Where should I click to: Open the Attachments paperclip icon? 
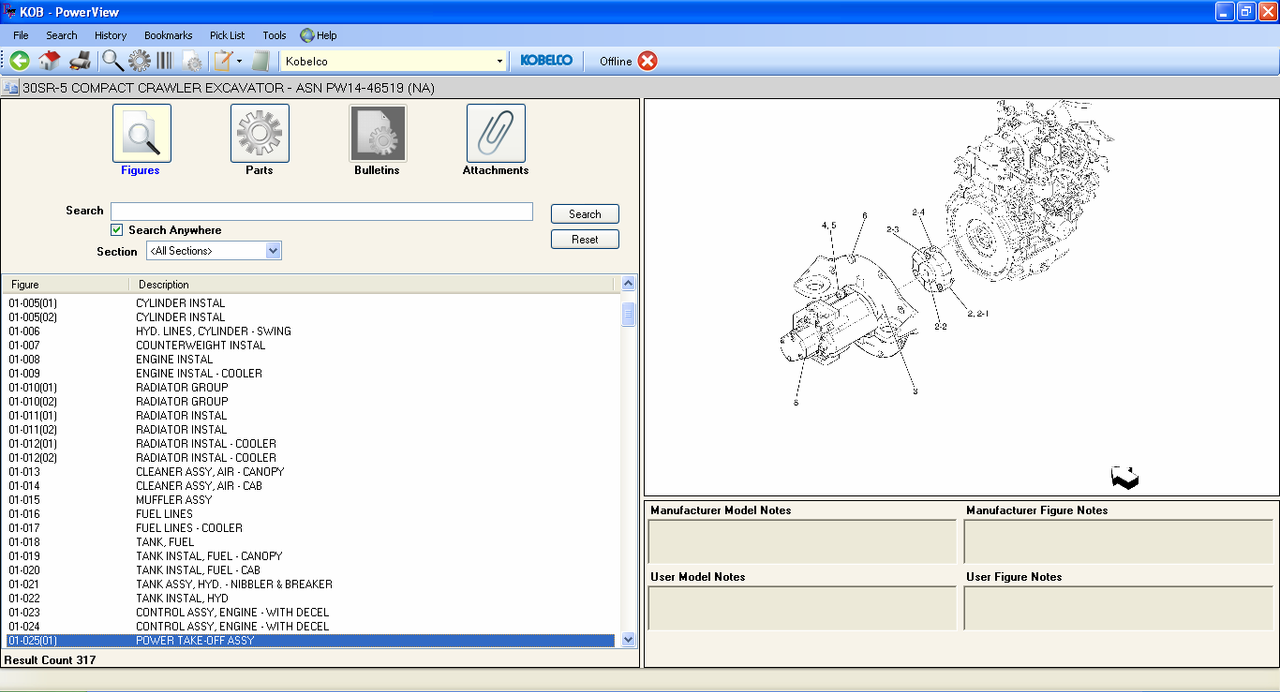click(496, 133)
